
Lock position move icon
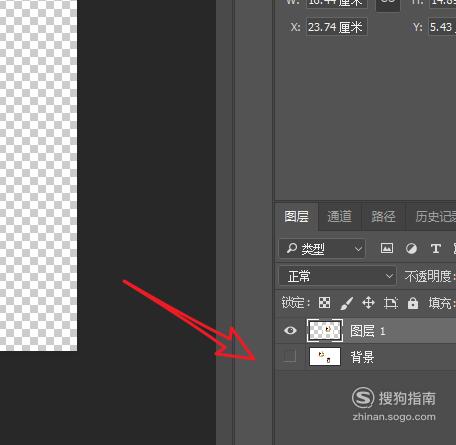[368, 303]
